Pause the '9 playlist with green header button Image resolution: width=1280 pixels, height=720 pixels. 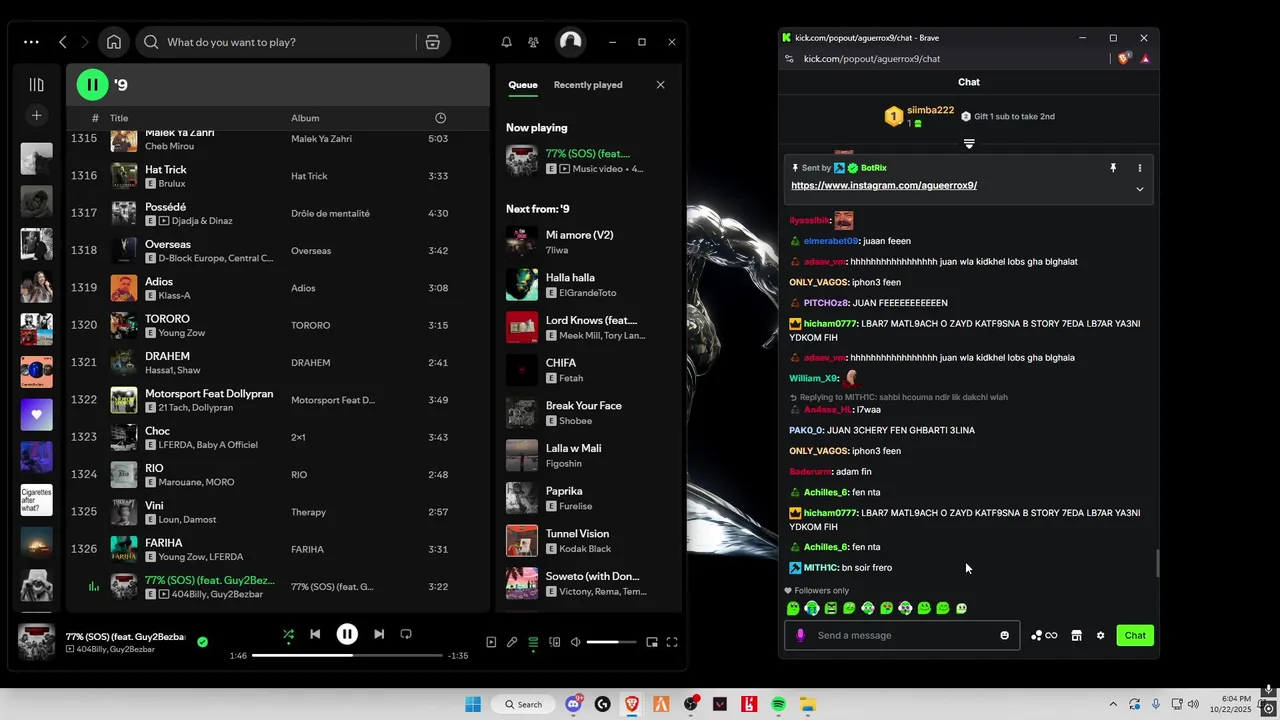coord(92,85)
